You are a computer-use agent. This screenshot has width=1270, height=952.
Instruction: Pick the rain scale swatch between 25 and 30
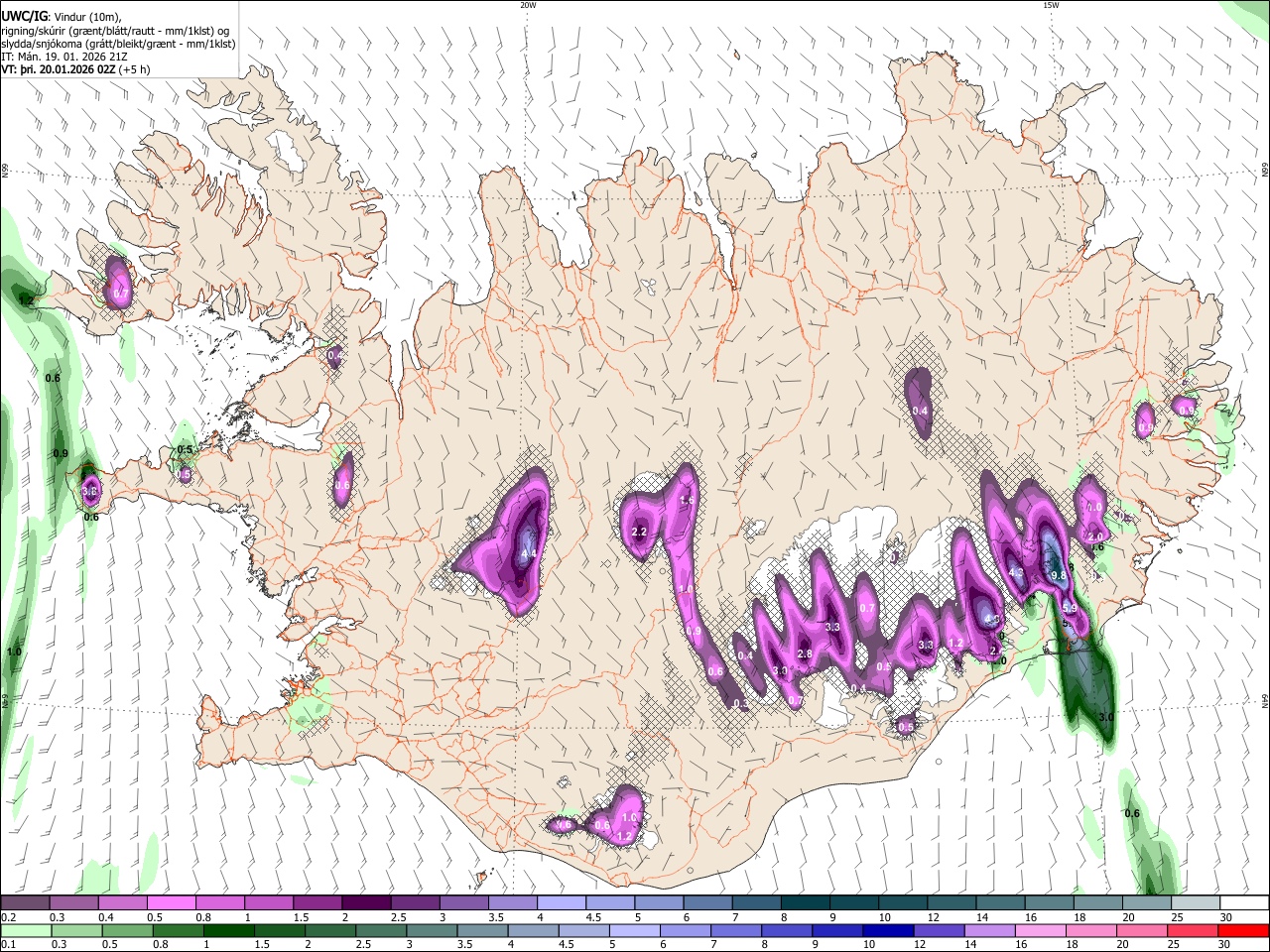(1195, 930)
